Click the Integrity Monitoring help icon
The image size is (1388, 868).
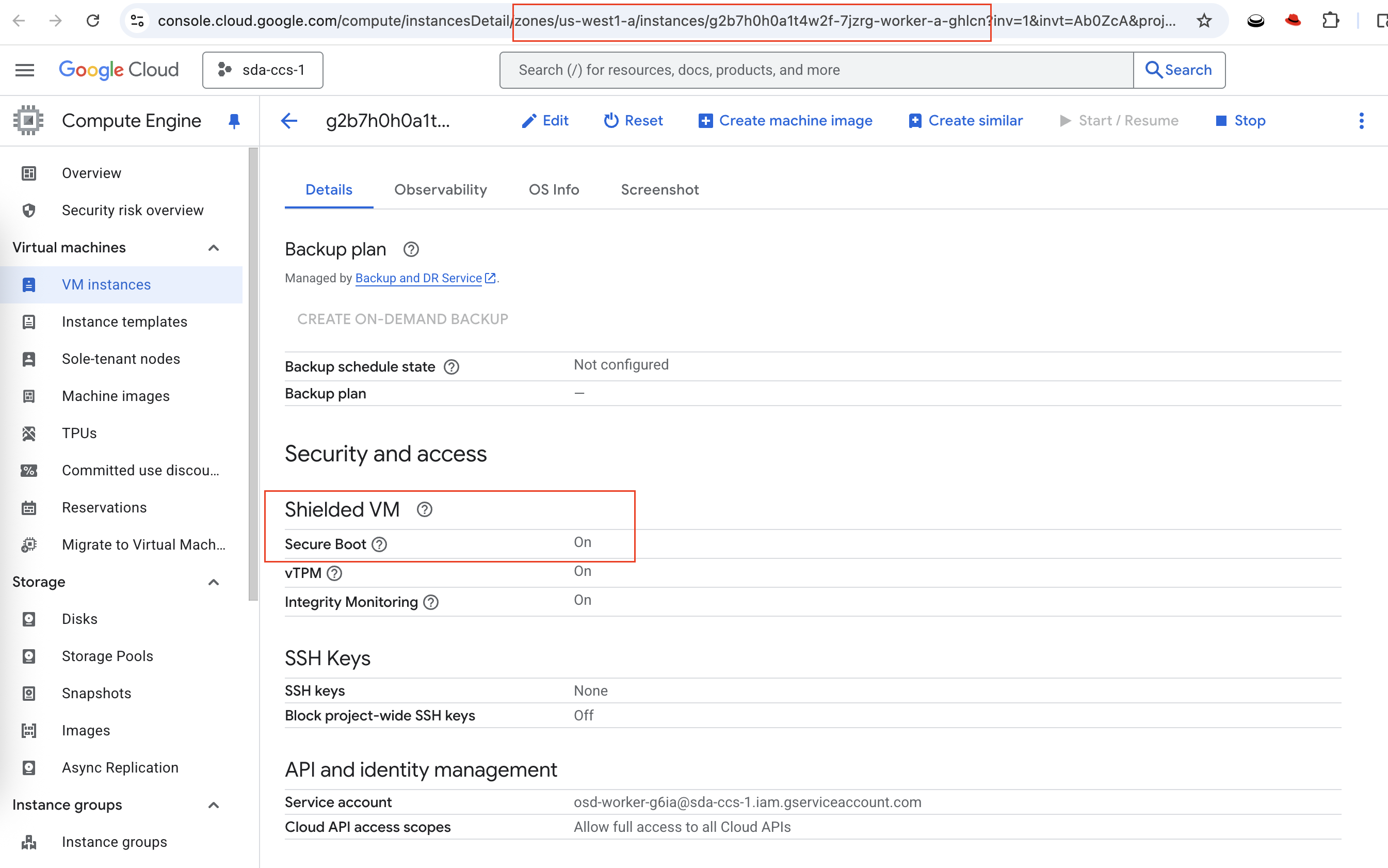click(431, 602)
